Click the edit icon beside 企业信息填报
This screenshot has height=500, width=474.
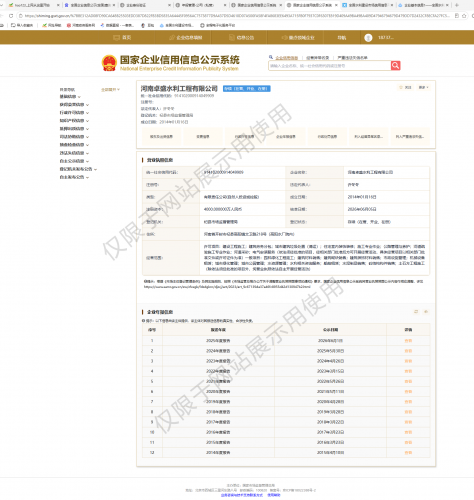pos(172,38)
